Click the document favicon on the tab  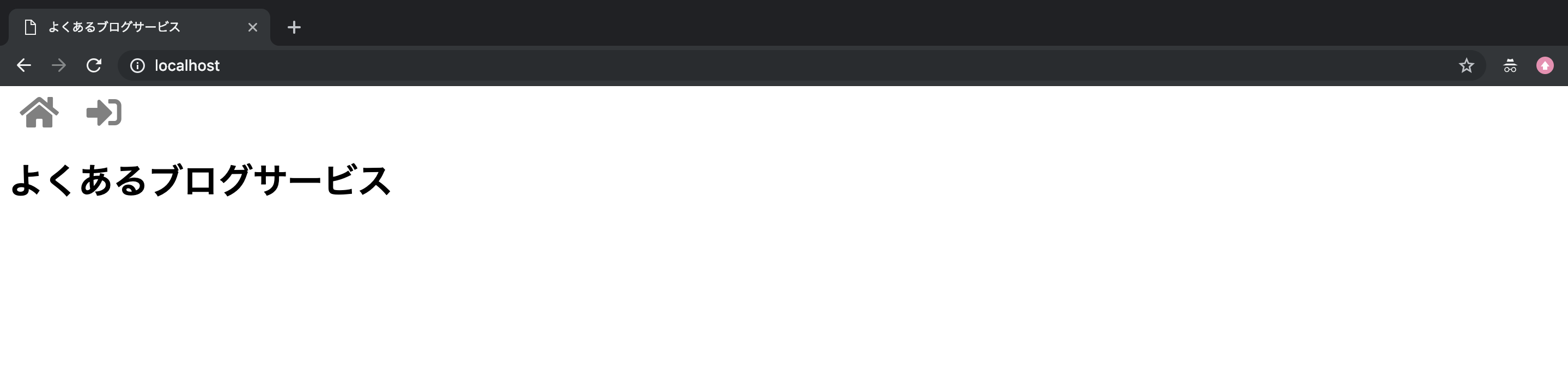coord(31,27)
